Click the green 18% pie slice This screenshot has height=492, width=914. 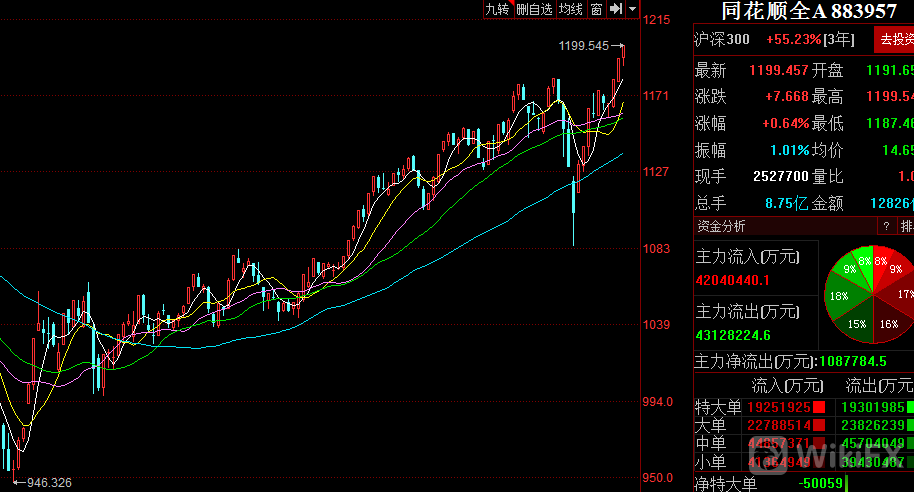click(x=841, y=296)
